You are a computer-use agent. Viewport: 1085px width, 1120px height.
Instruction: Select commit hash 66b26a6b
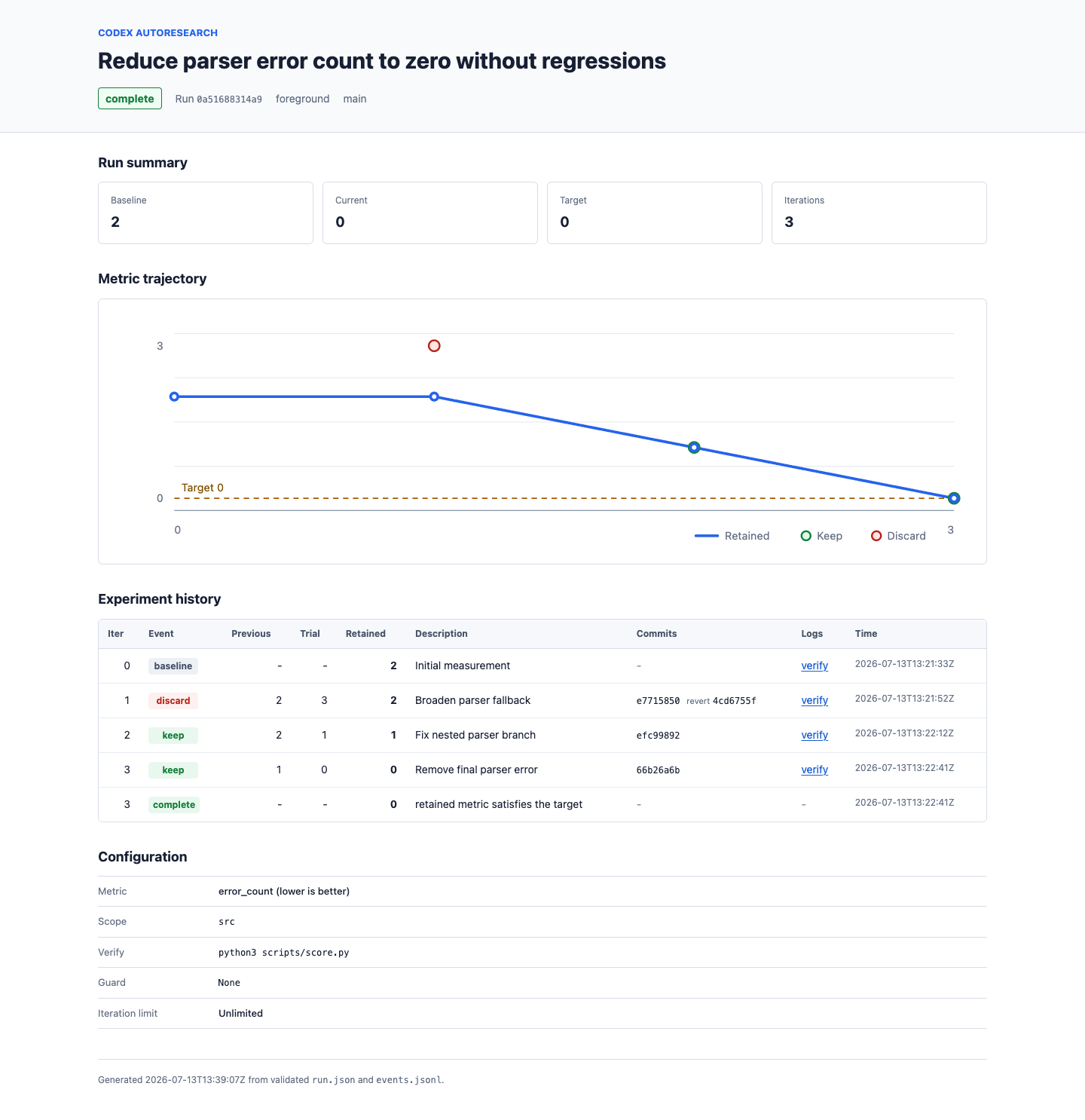point(658,770)
